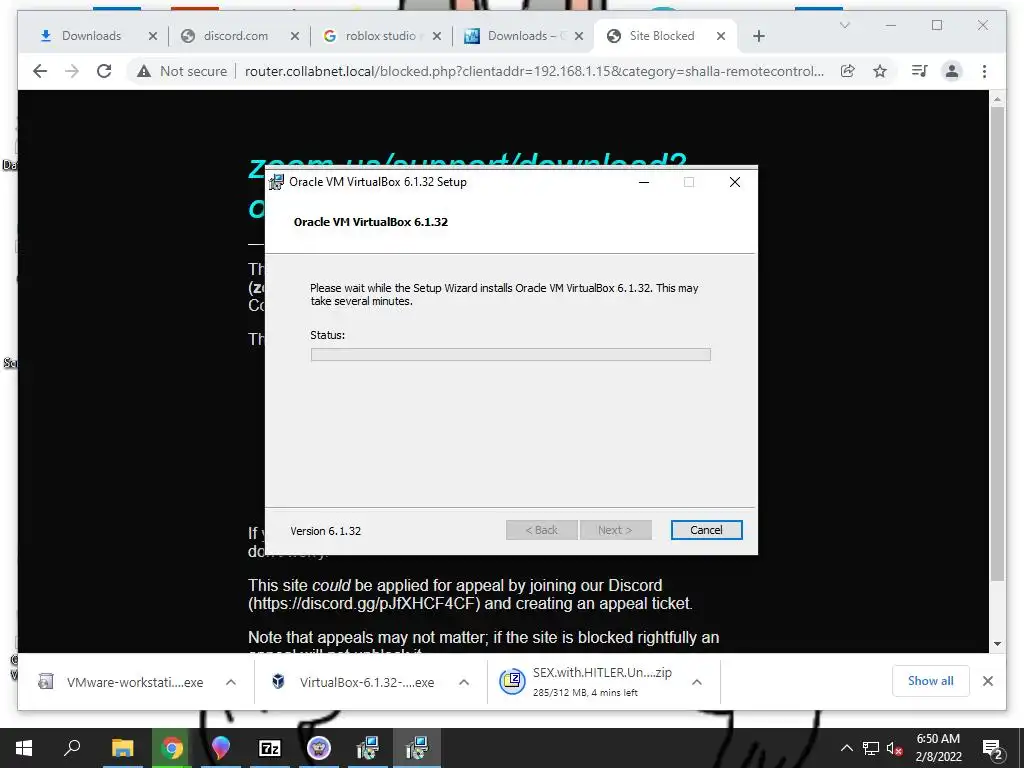Click the first installer icon in taskbar

coord(368,748)
